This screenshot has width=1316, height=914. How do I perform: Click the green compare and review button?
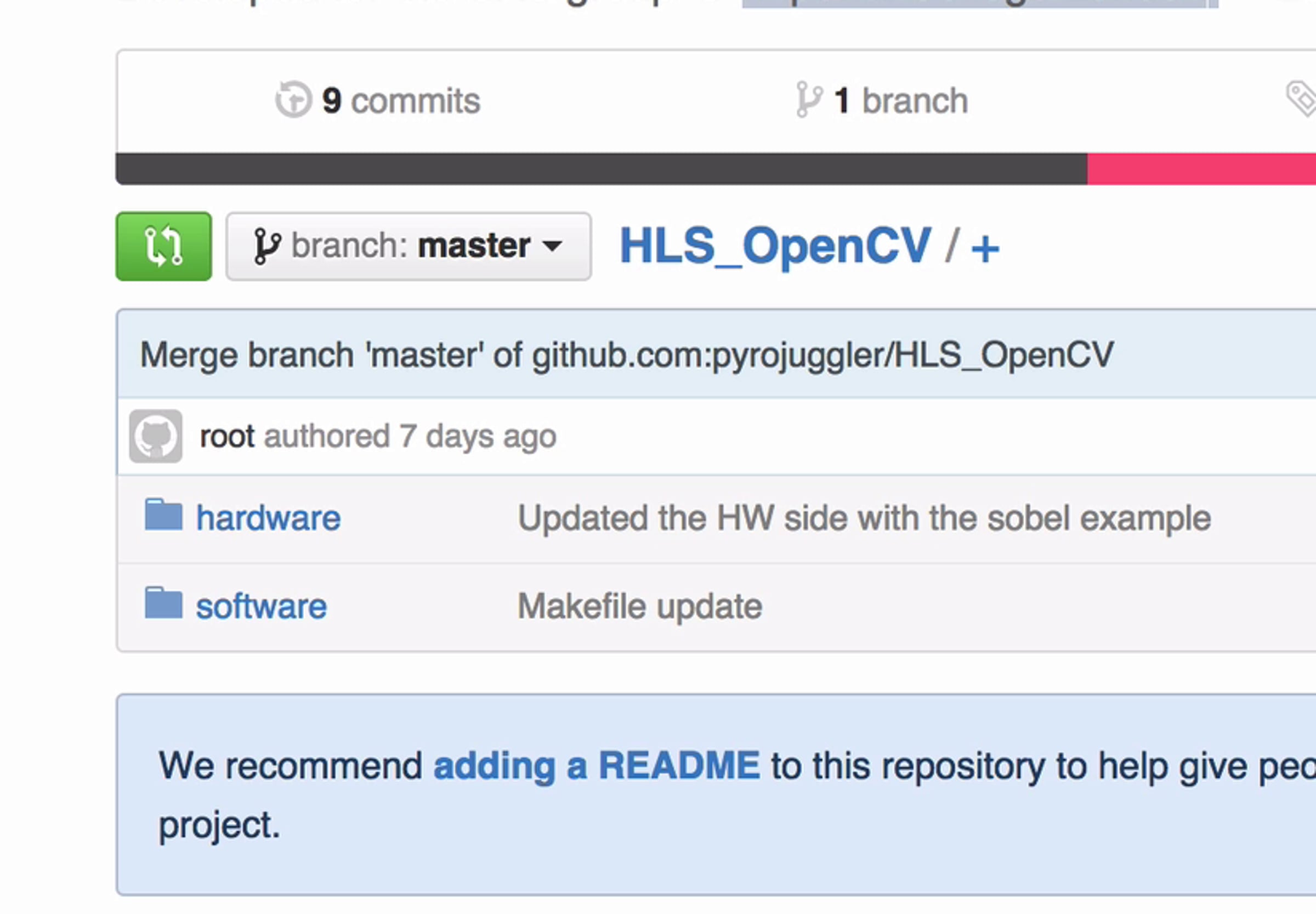[163, 246]
